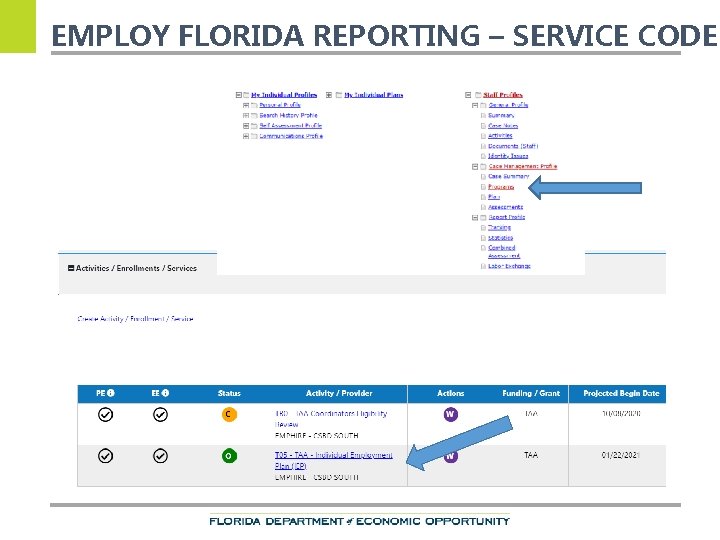720x540 pixels.
Task: Click page icon beside Assessments
Action: (x=483, y=207)
